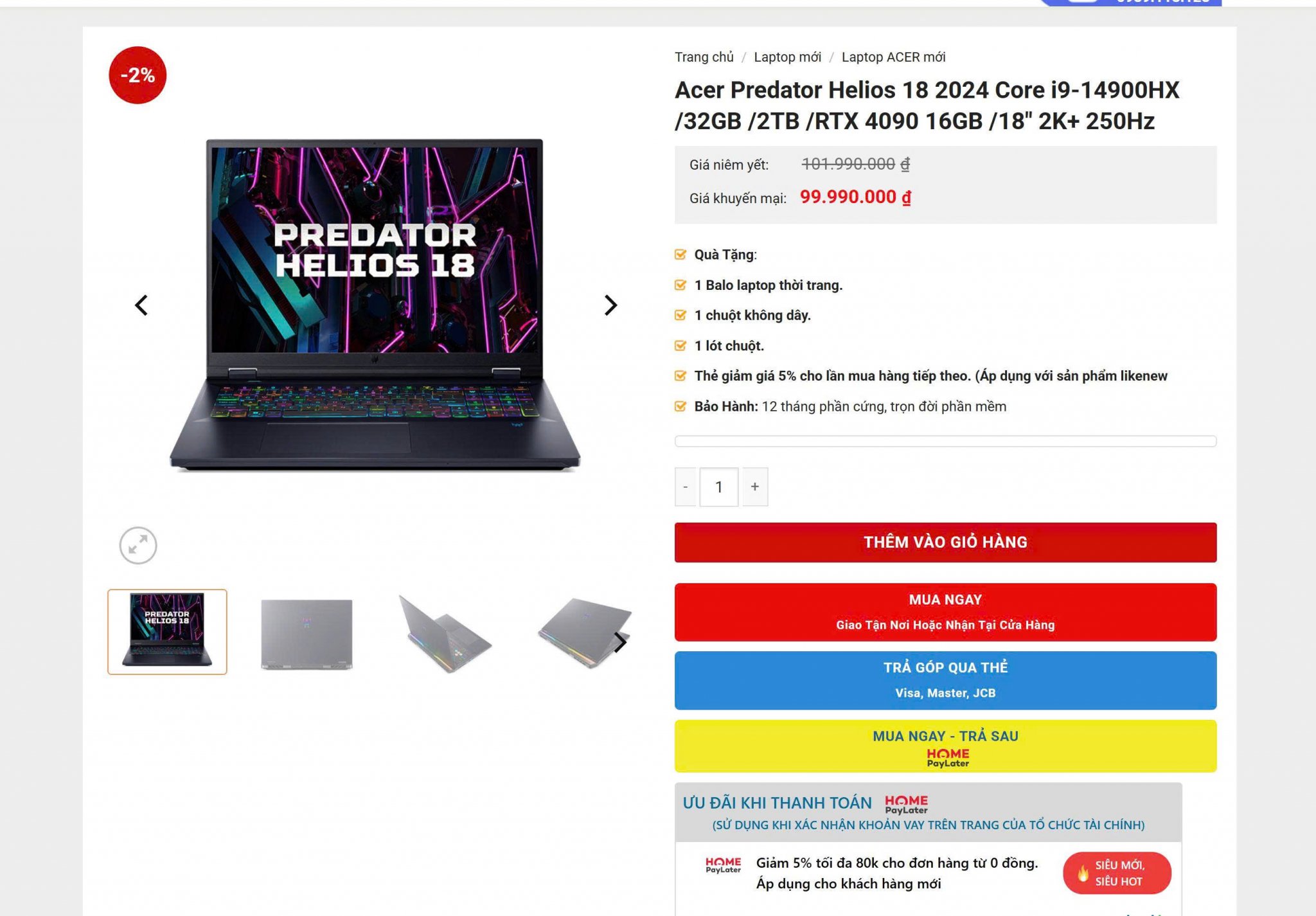Click the checkmark icon beside Quà Tặng
This screenshot has width=1316, height=916.
click(x=680, y=255)
